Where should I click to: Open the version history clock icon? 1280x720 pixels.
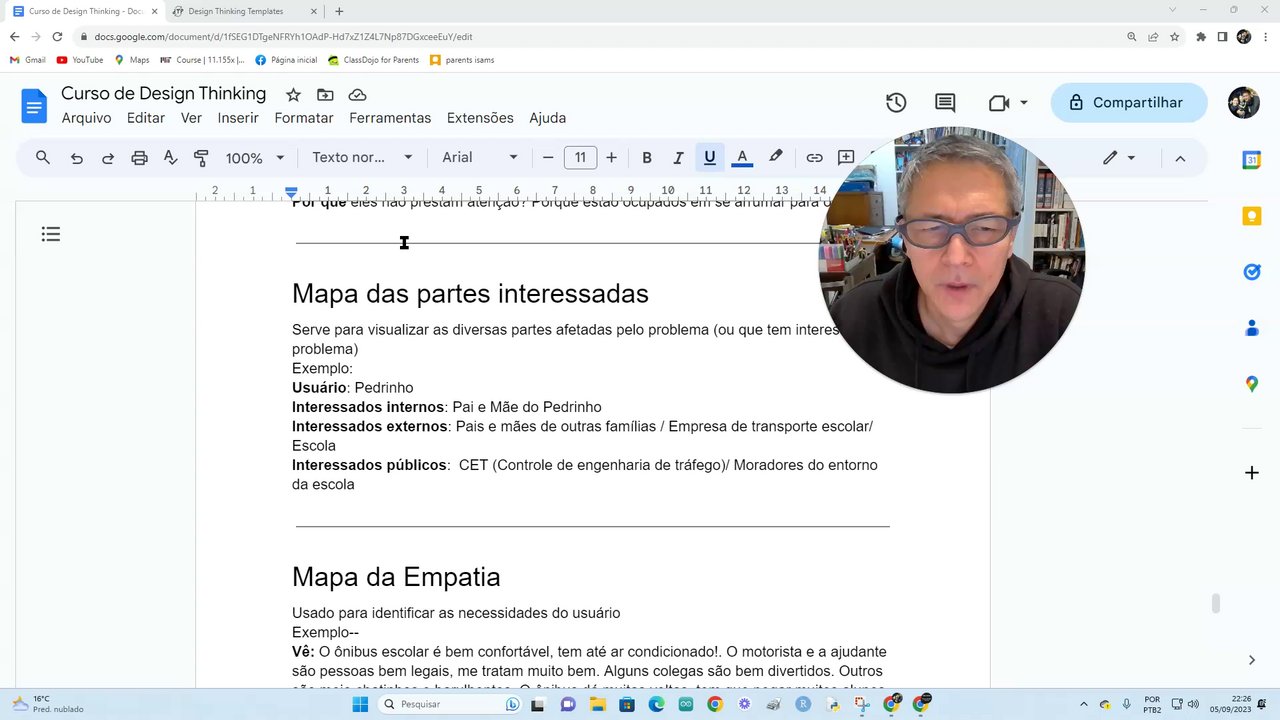[x=896, y=102]
